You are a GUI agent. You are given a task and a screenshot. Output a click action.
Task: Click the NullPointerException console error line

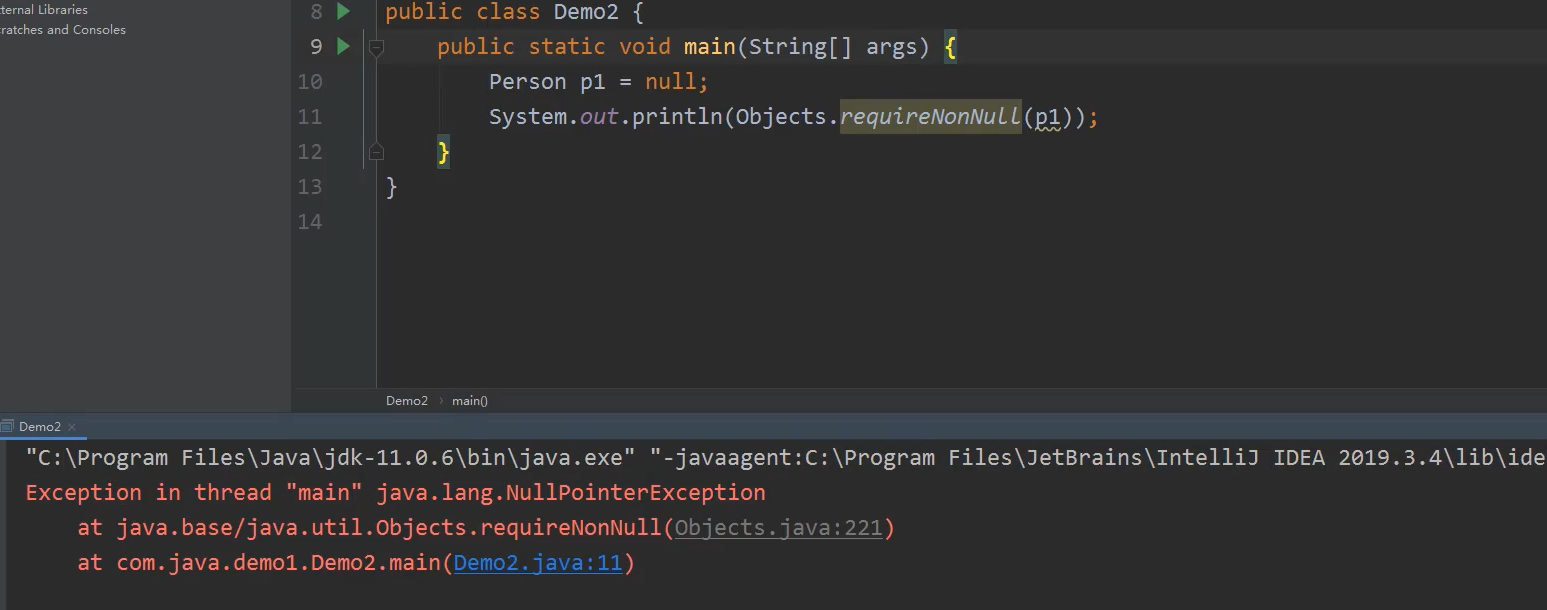pyautogui.click(x=396, y=493)
